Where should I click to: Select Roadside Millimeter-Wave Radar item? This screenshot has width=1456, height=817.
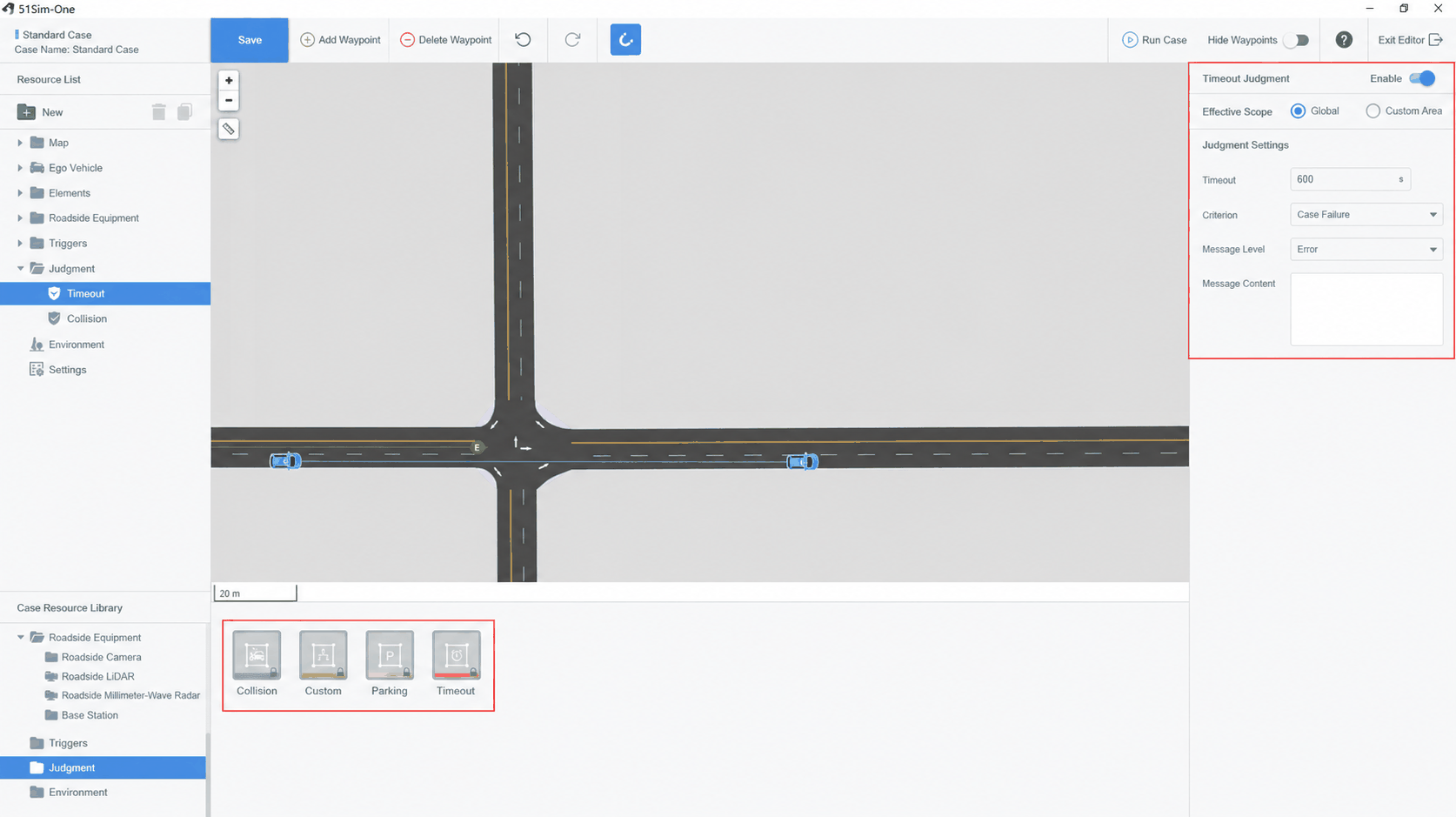[130, 695]
